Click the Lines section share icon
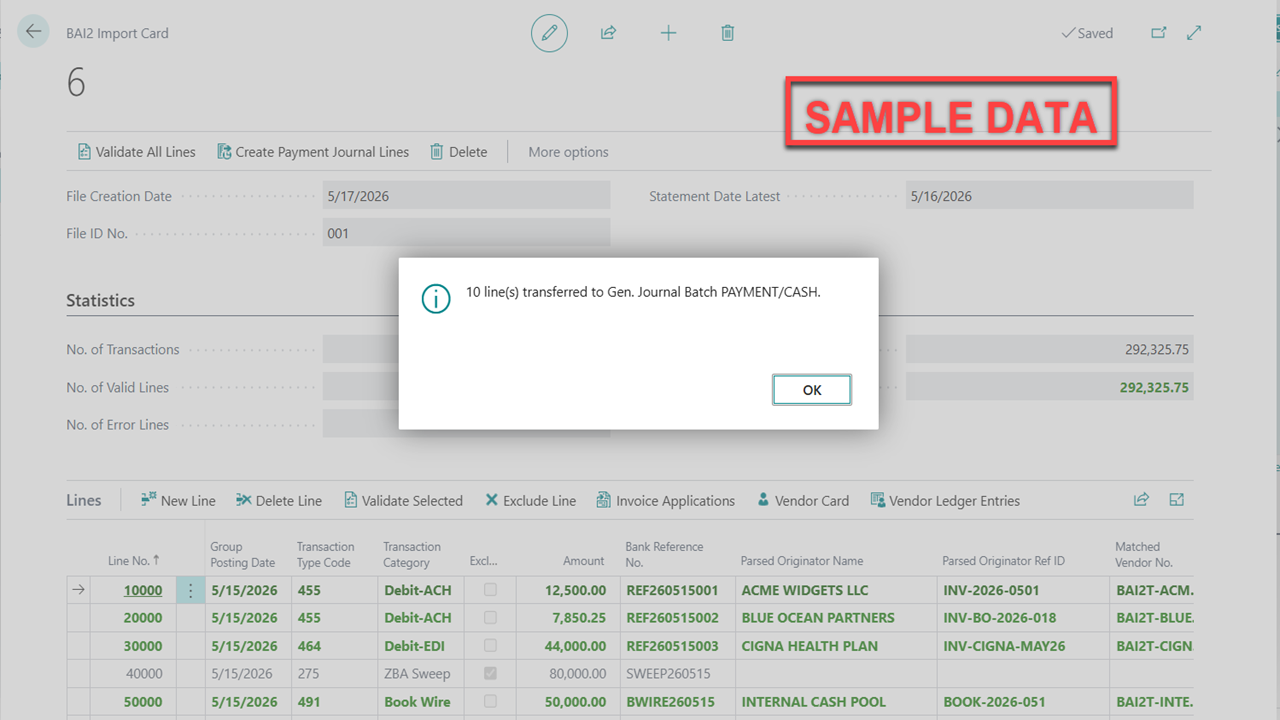The width and height of the screenshot is (1280, 720). [1141, 500]
